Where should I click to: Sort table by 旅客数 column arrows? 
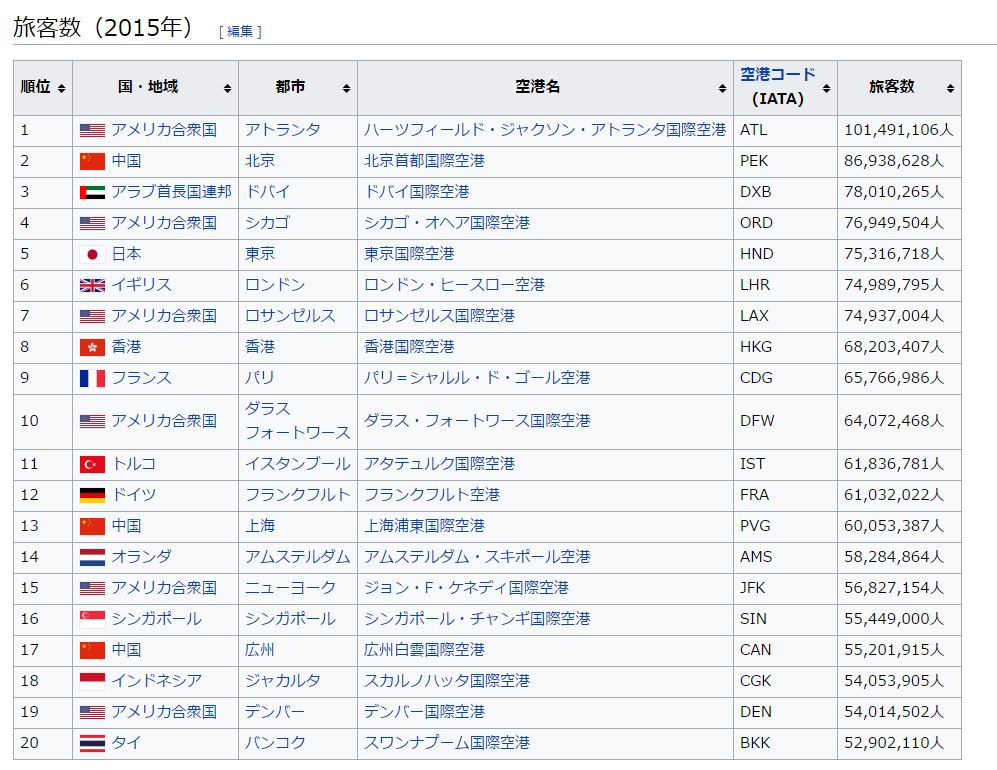coord(951,88)
